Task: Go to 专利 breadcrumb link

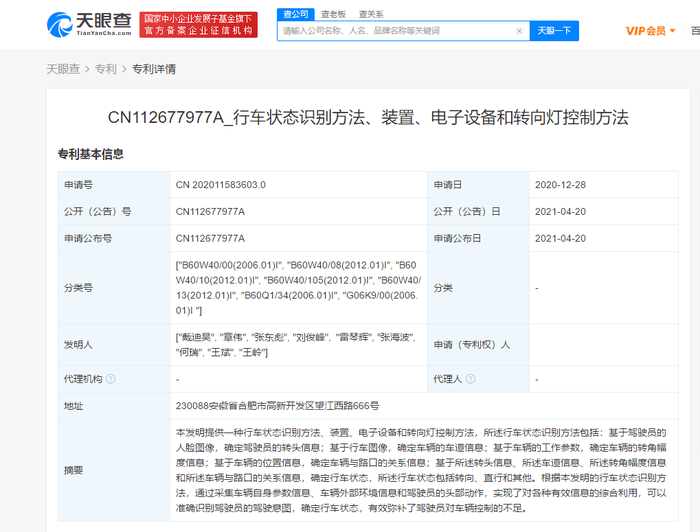Action: click(105, 69)
